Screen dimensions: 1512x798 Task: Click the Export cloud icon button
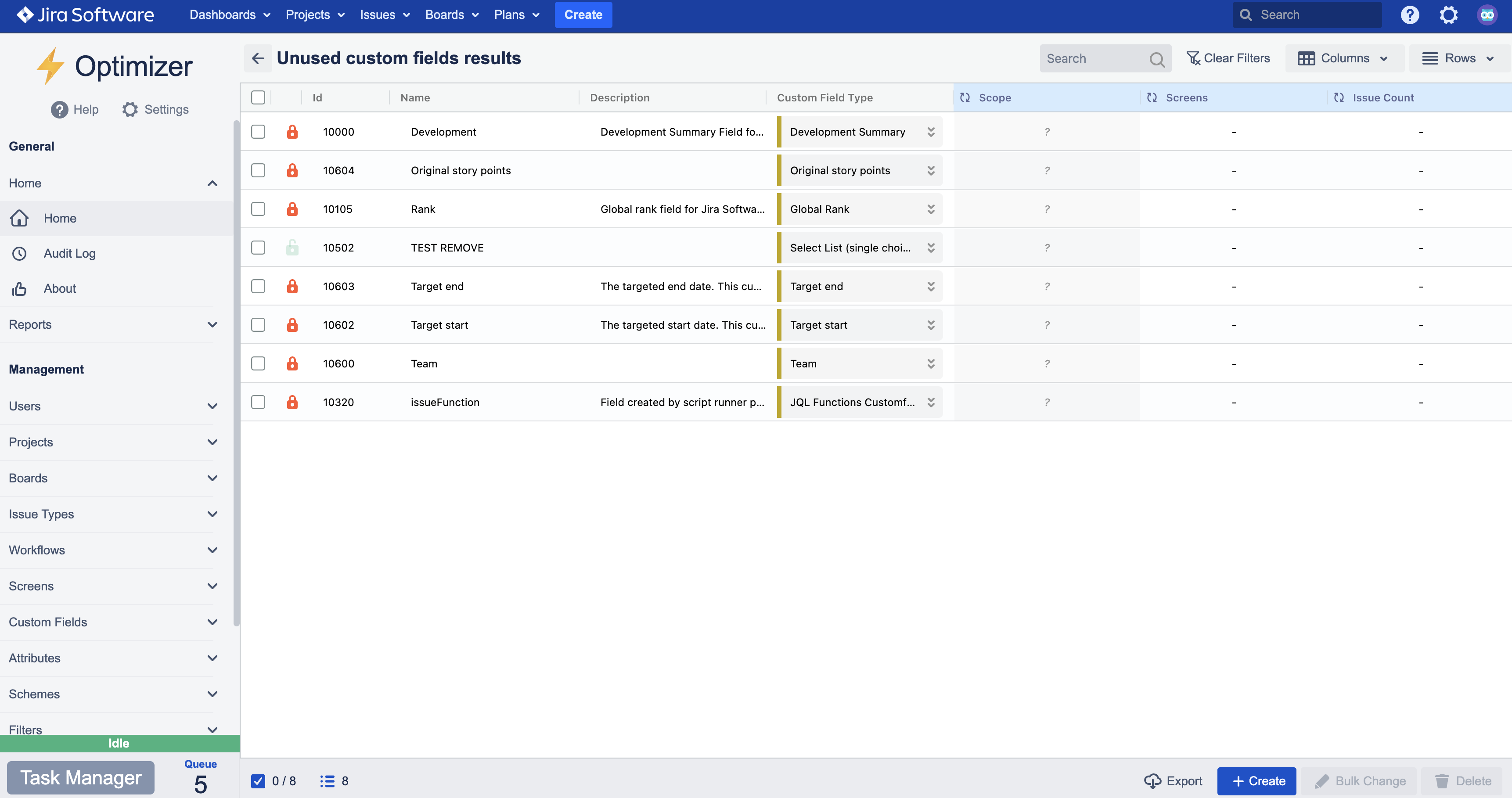(1173, 781)
